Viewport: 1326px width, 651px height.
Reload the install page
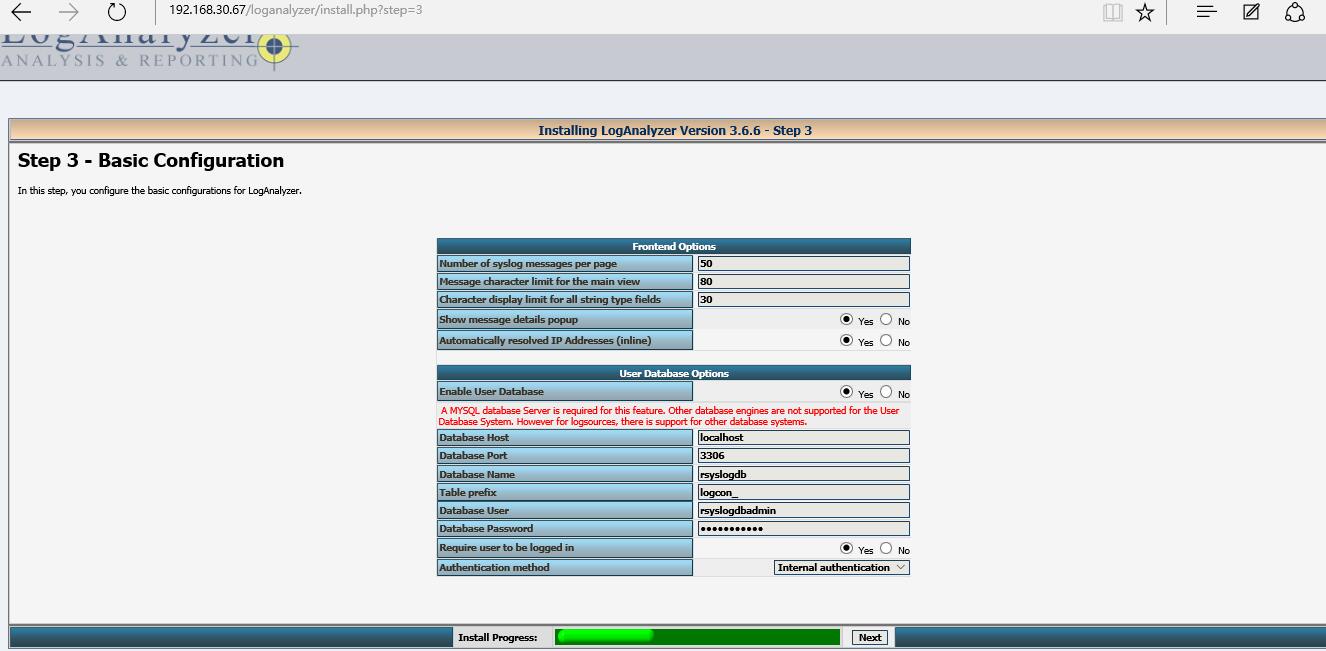tap(117, 12)
